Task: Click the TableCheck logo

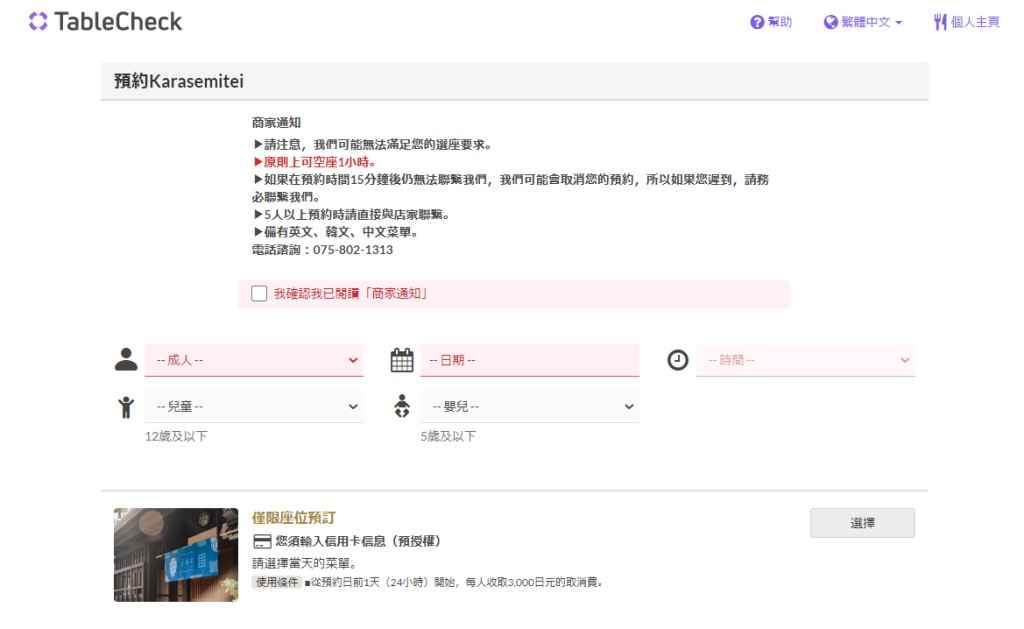Action: pyautogui.click(x=105, y=22)
